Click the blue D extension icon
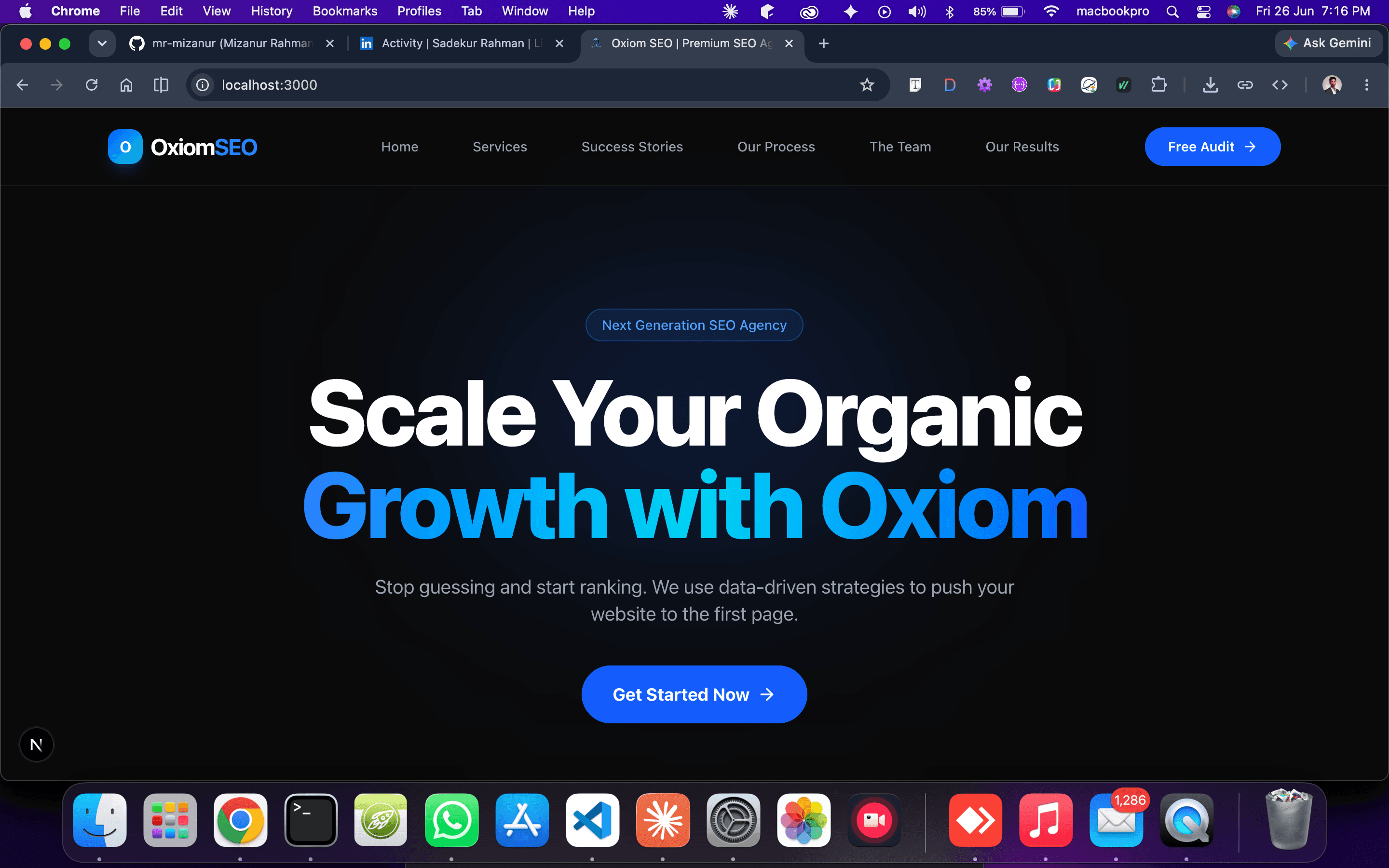Image resolution: width=1389 pixels, height=868 pixels. click(950, 85)
